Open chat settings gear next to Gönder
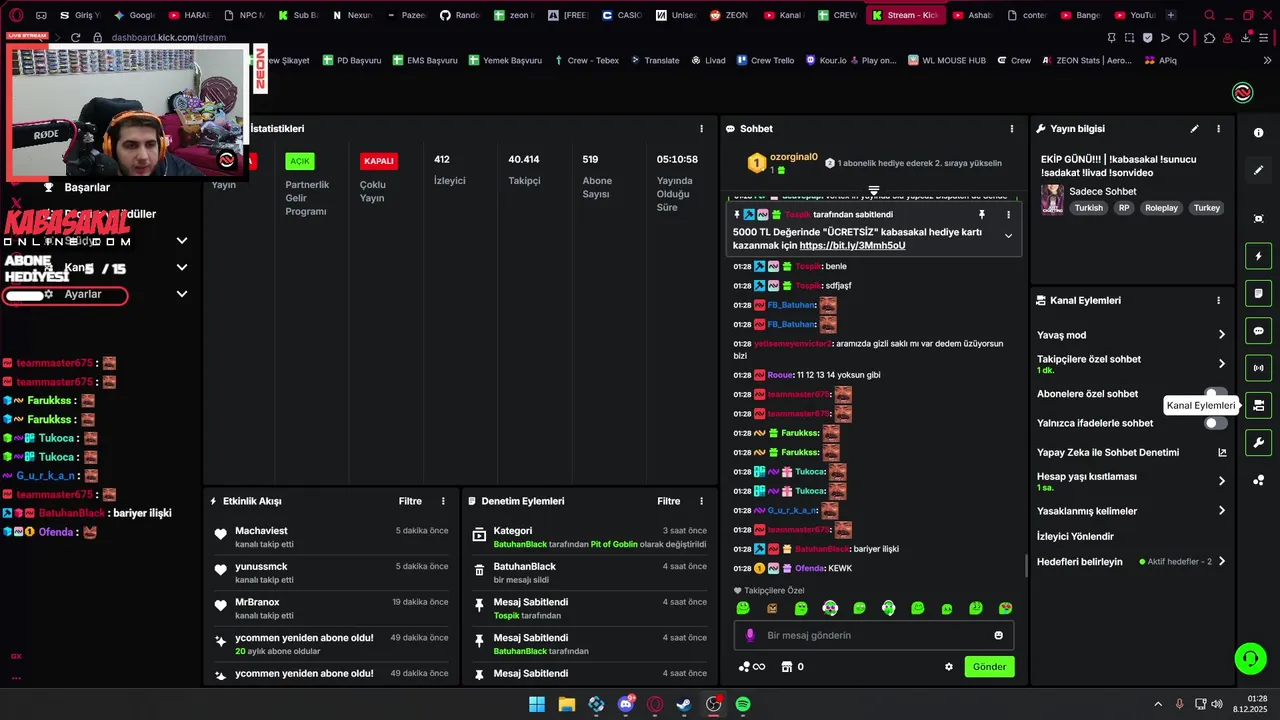Viewport: 1280px width, 720px height. [x=949, y=667]
